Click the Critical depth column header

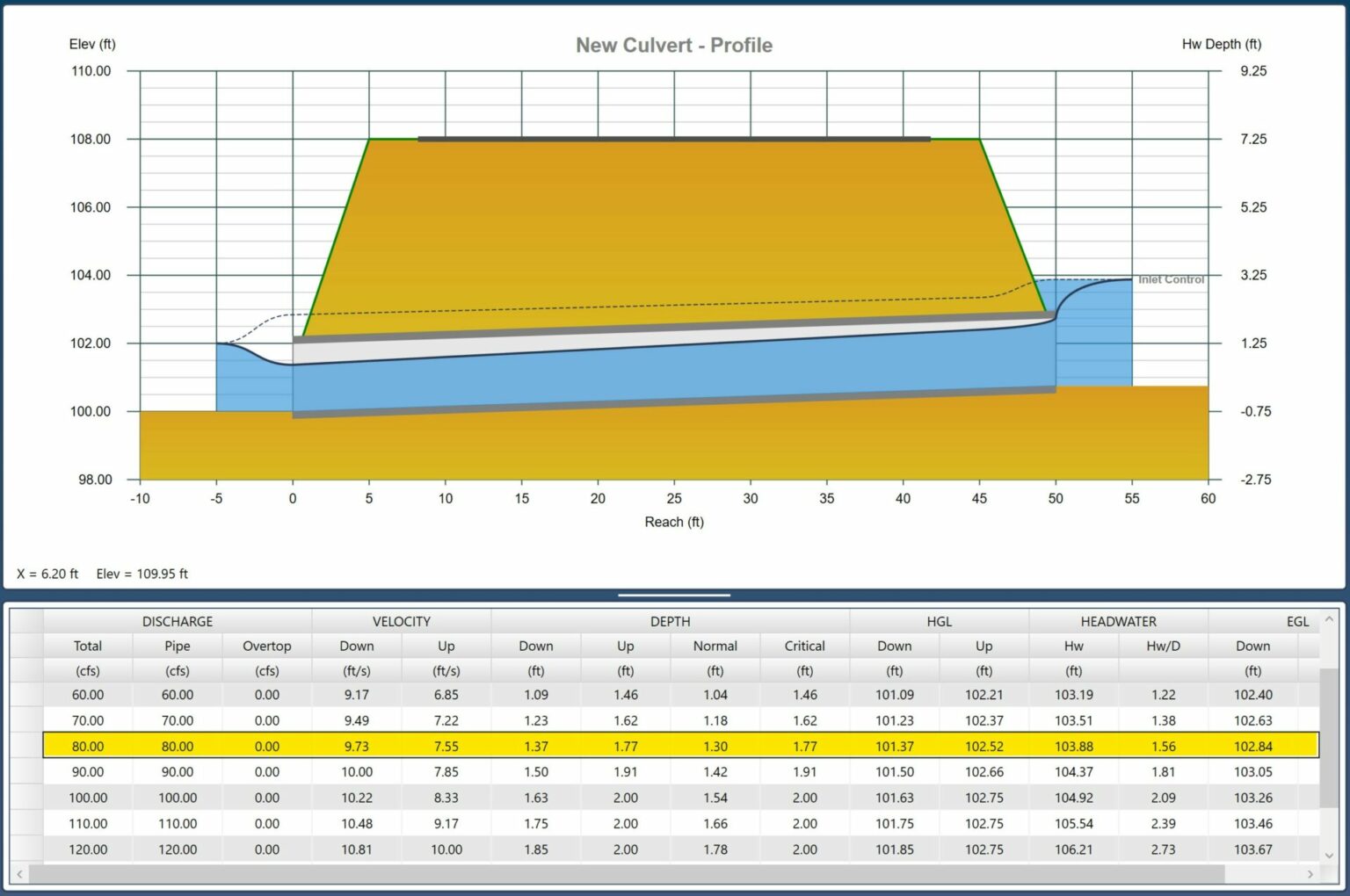click(804, 646)
